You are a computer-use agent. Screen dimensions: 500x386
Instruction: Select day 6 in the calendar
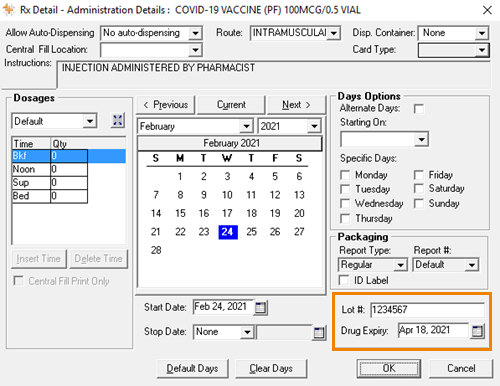[x=299, y=176]
